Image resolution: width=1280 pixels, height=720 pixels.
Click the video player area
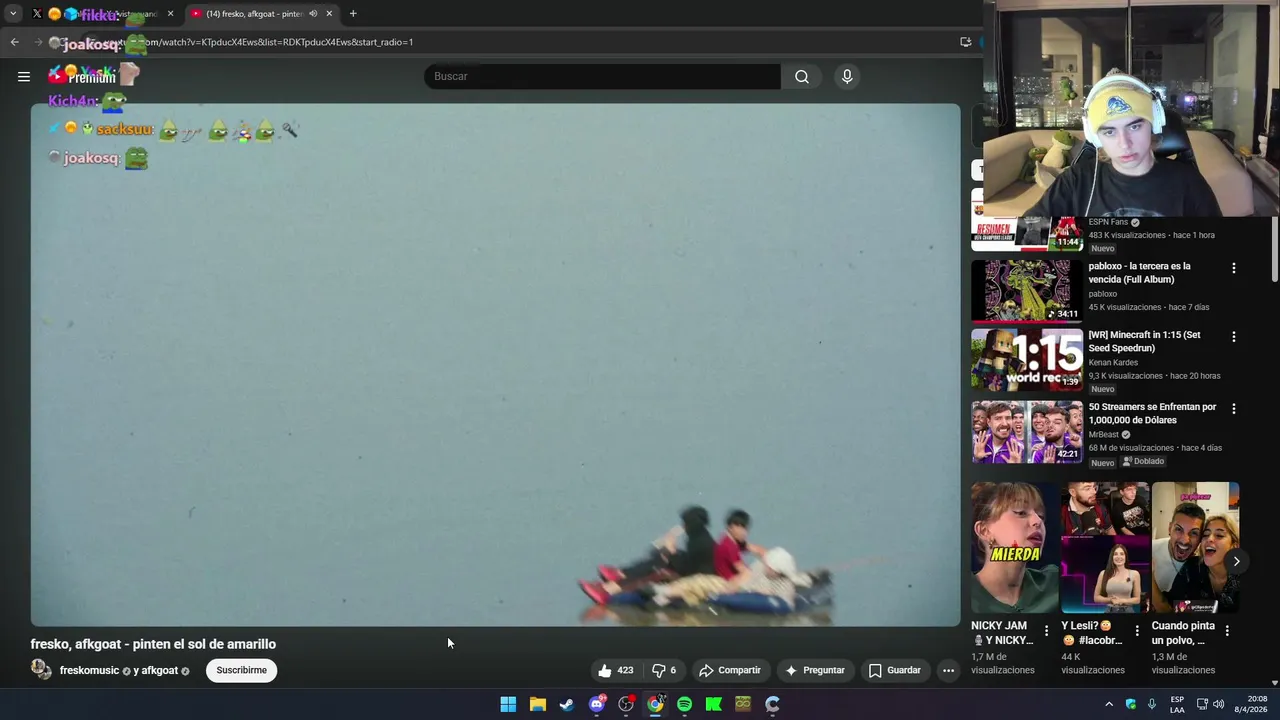click(x=495, y=365)
